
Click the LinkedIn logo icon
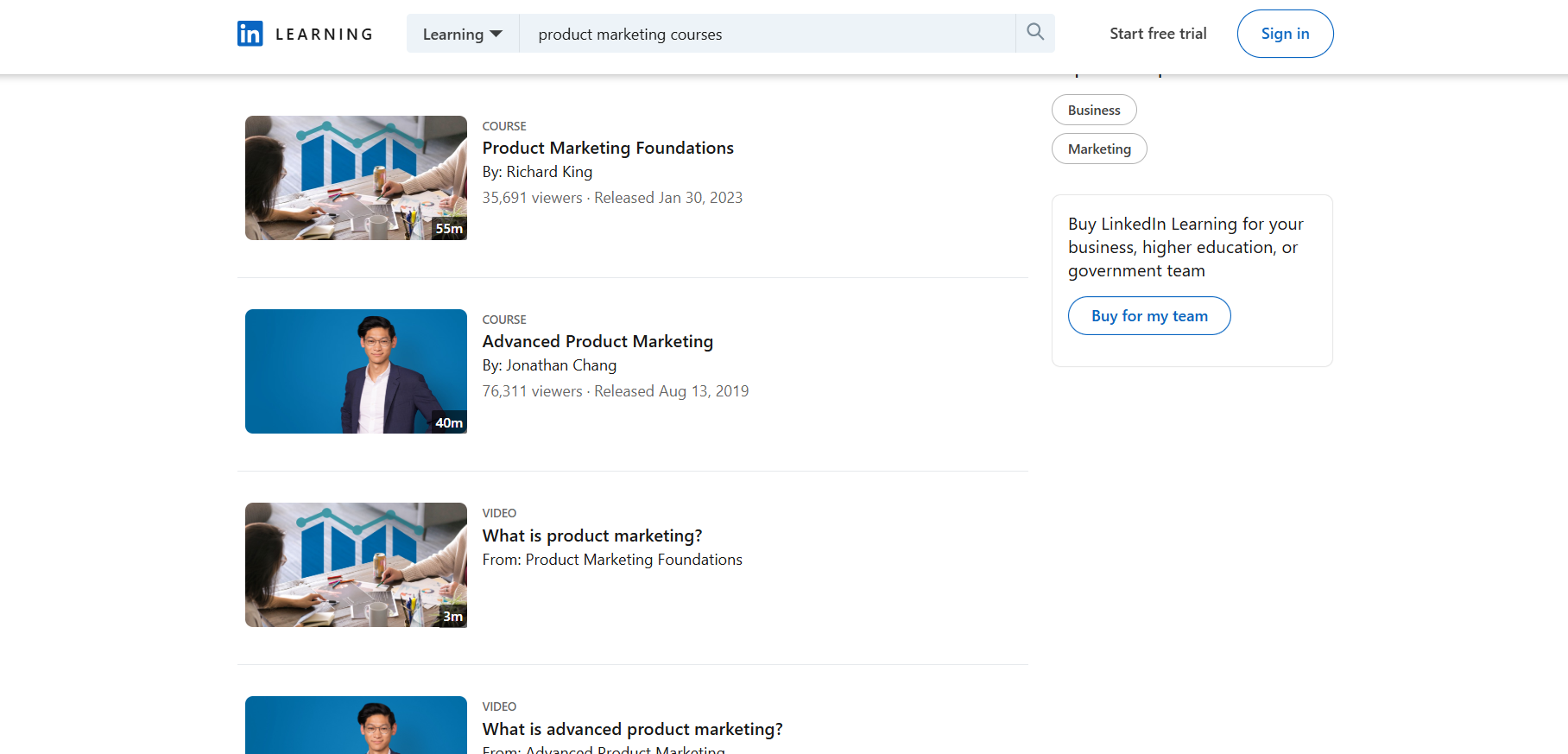coord(250,34)
